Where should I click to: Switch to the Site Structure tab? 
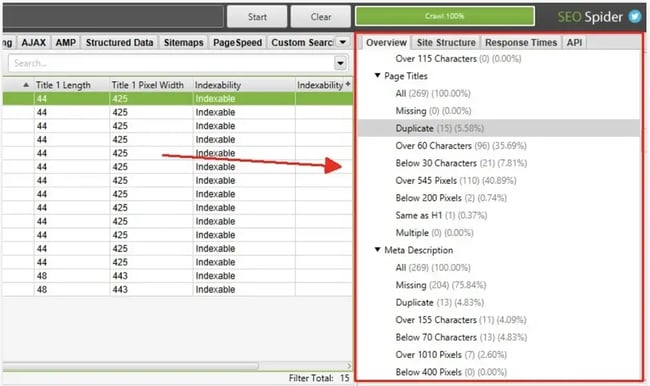(x=446, y=43)
